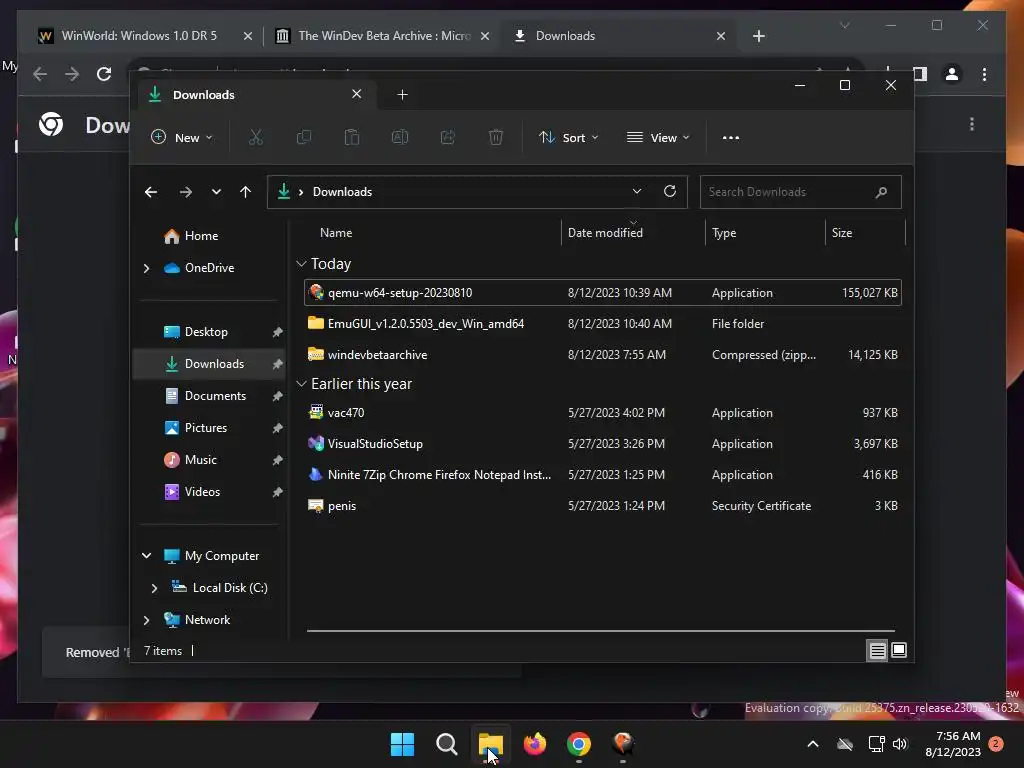Viewport: 1024px width, 768px height.
Task: Select the EmuGUI_v1.2.0.5503_dev_Win_amd64 folder
Action: 602,324
